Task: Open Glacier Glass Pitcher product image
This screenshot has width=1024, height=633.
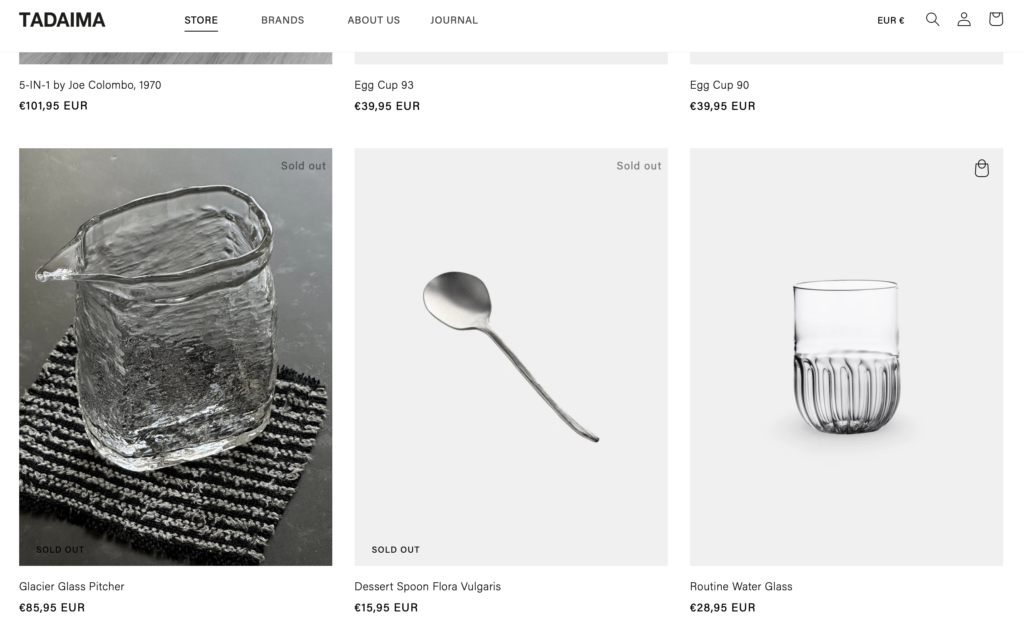Action: tap(175, 357)
